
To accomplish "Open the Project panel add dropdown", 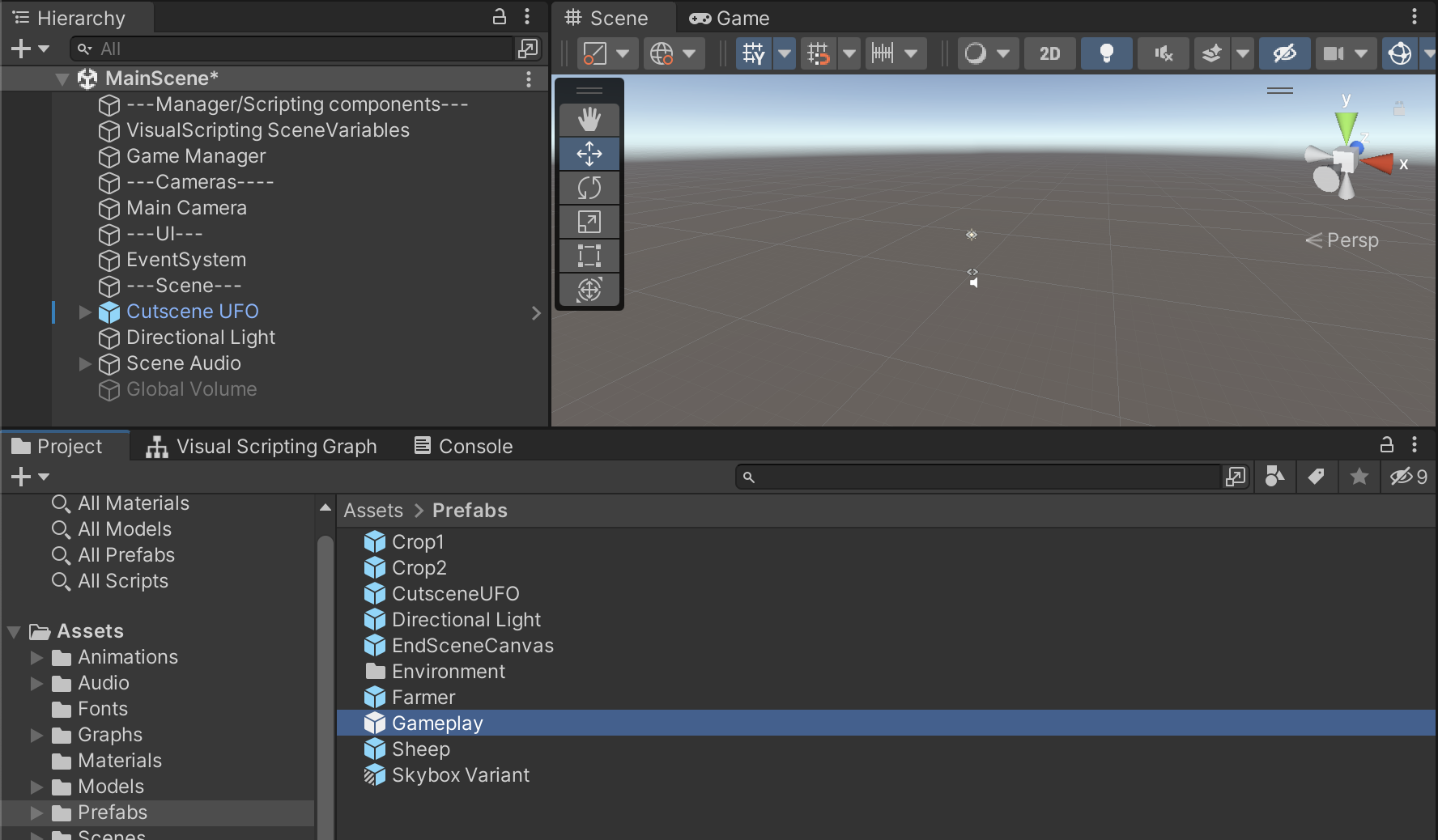I will tap(30, 477).
